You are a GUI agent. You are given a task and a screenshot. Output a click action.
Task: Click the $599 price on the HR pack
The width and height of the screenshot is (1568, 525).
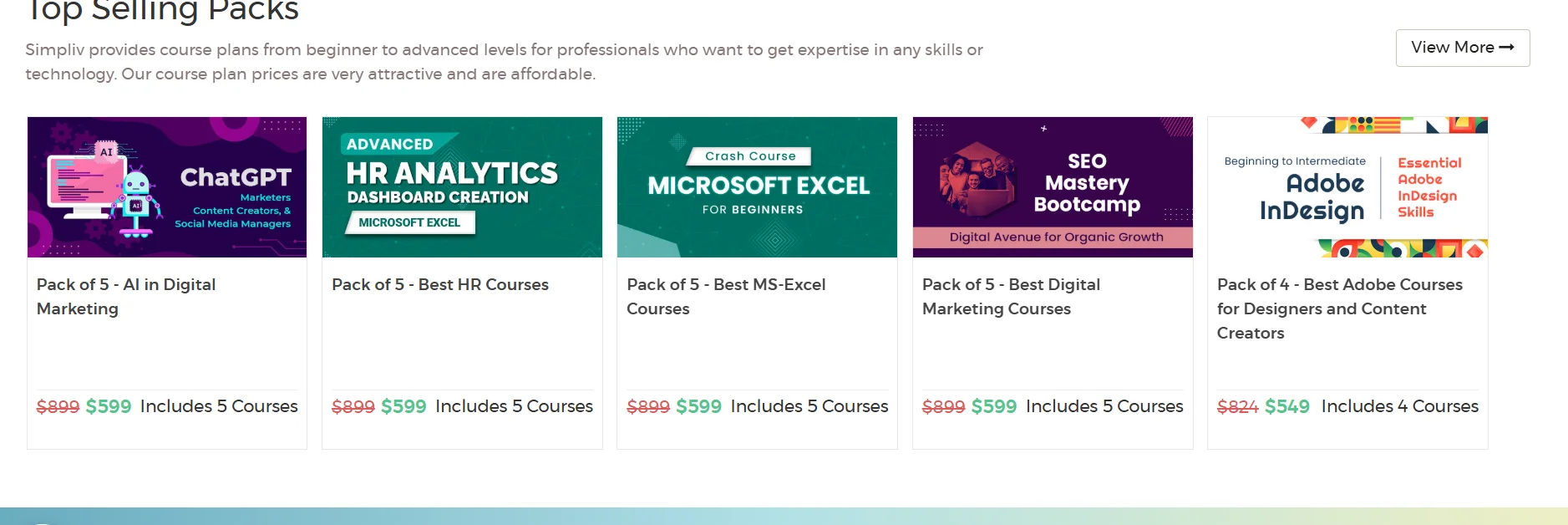coord(403,406)
